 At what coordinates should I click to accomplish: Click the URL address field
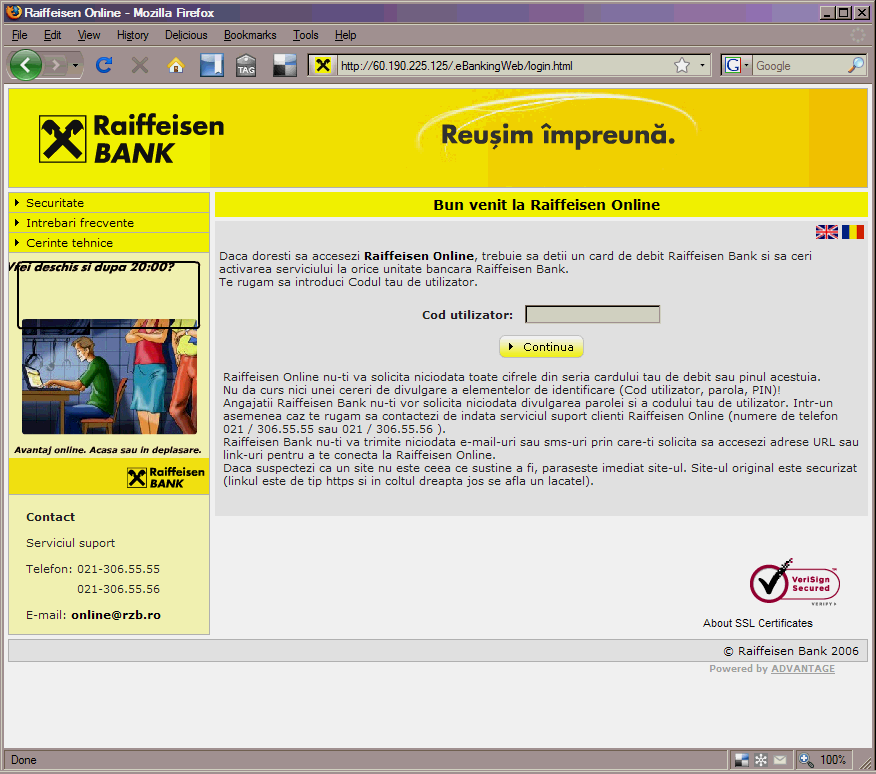tap(503, 66)
